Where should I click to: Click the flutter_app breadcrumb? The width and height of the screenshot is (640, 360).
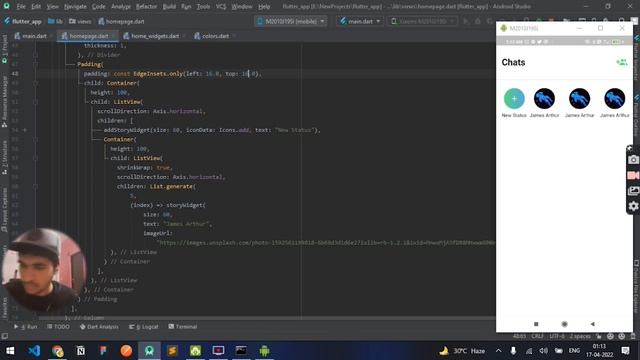[x=23, y=21]
